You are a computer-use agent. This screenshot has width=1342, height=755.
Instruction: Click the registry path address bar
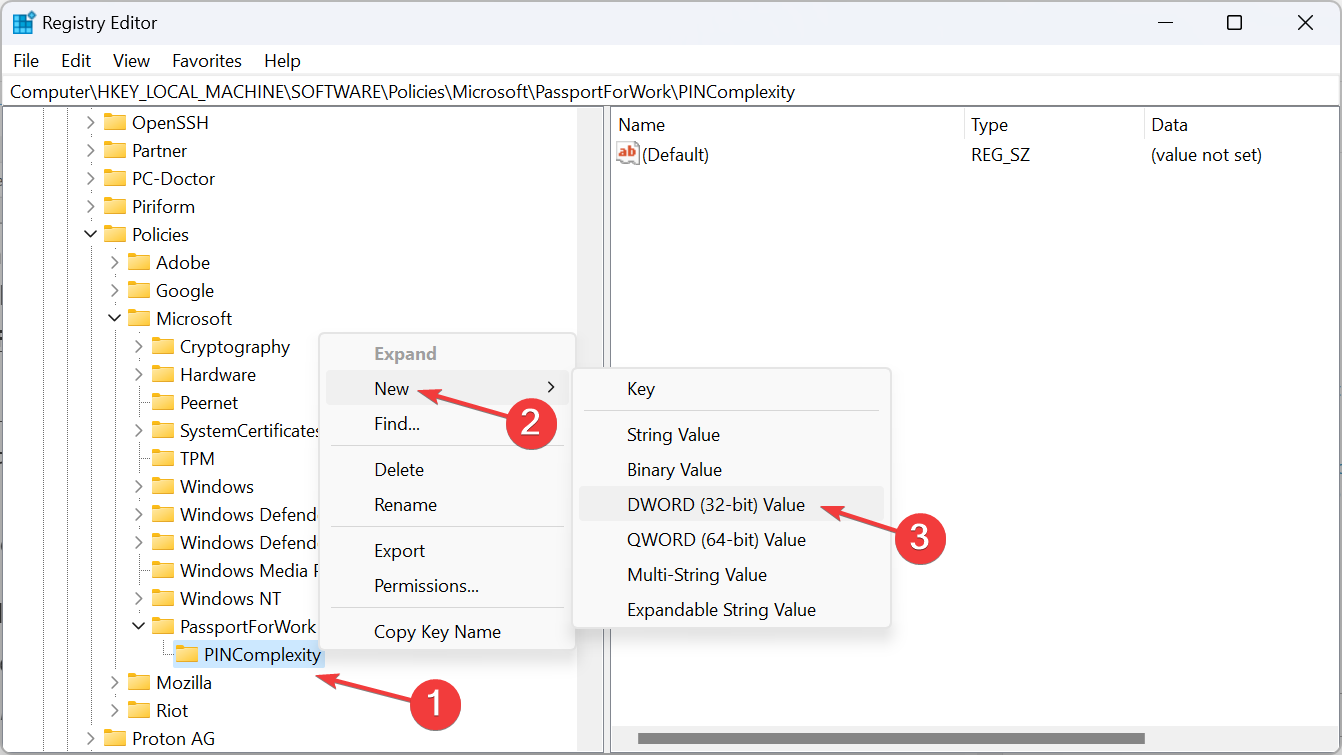pyautogui.click(x=671, y=92)
